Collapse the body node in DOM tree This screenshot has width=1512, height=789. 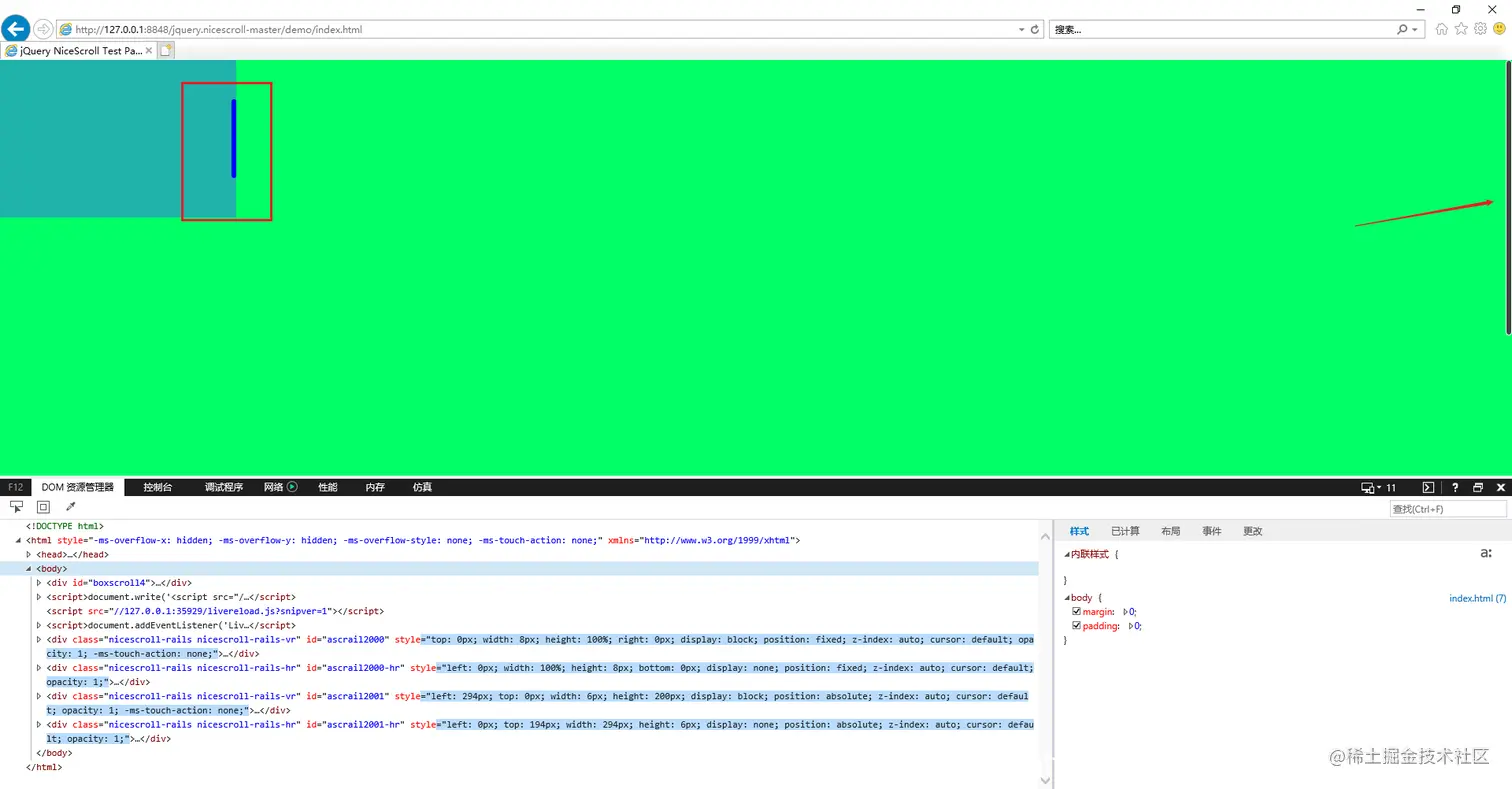(29, 568)
